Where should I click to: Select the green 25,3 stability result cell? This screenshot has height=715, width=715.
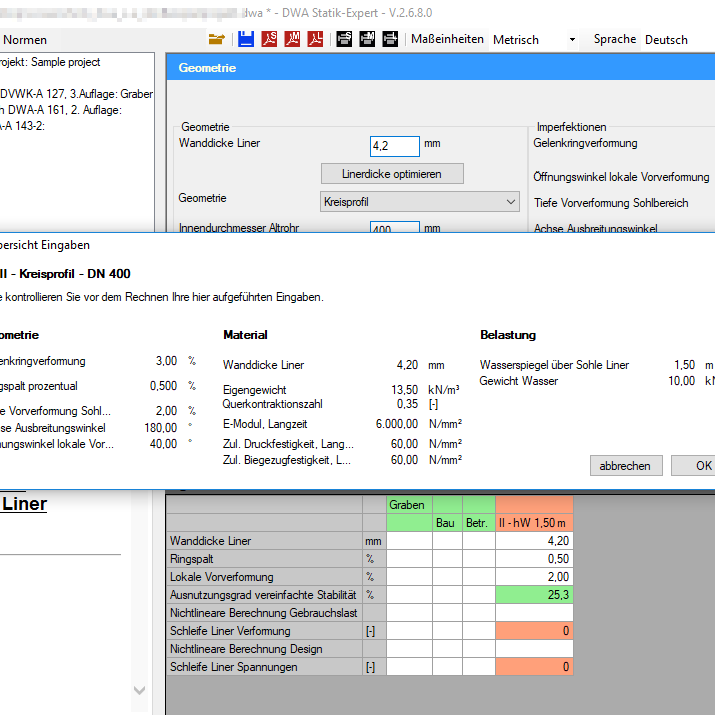tap(533, 595)
